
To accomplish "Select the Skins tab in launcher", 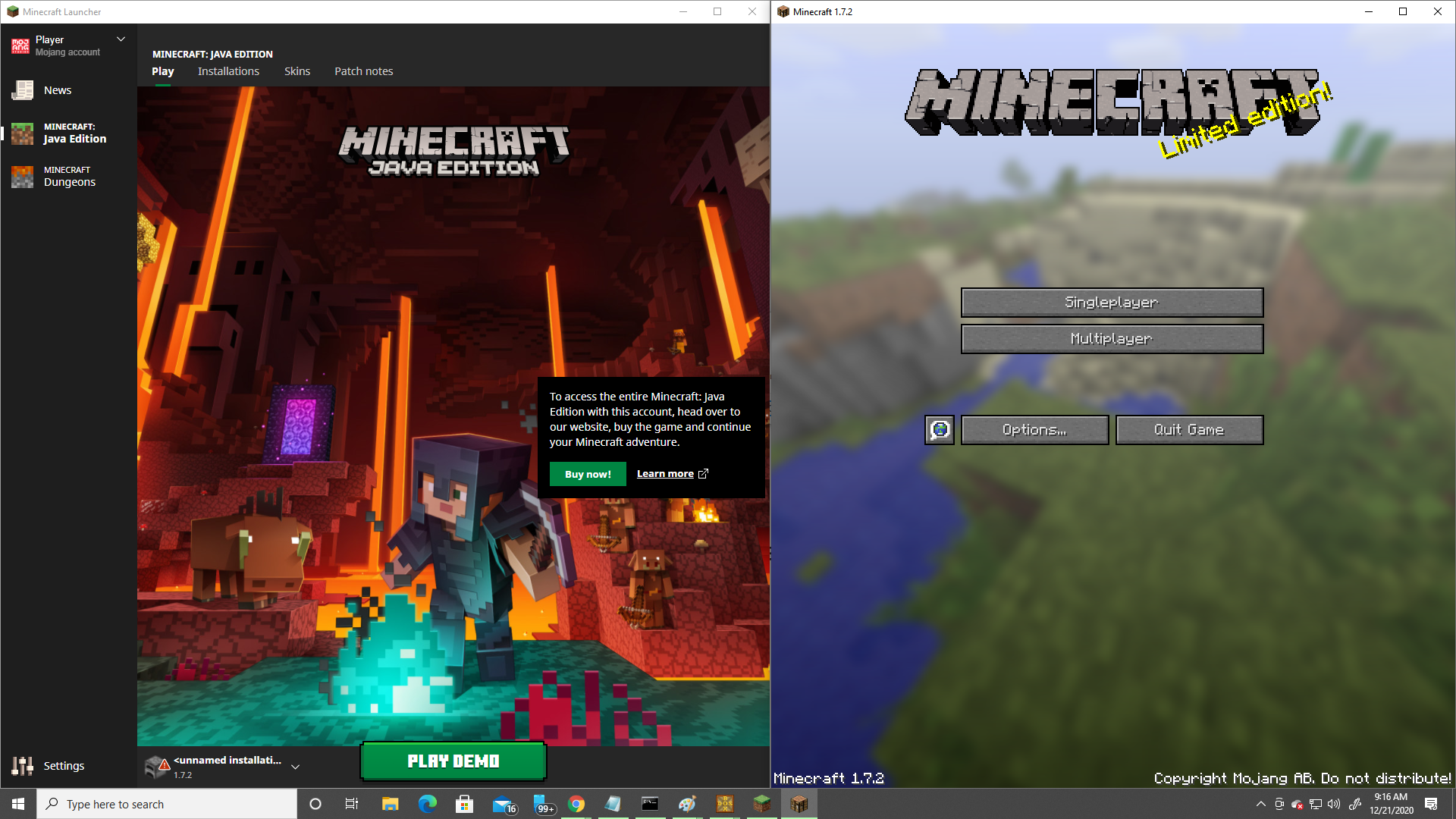I will [x=296, y=71].
